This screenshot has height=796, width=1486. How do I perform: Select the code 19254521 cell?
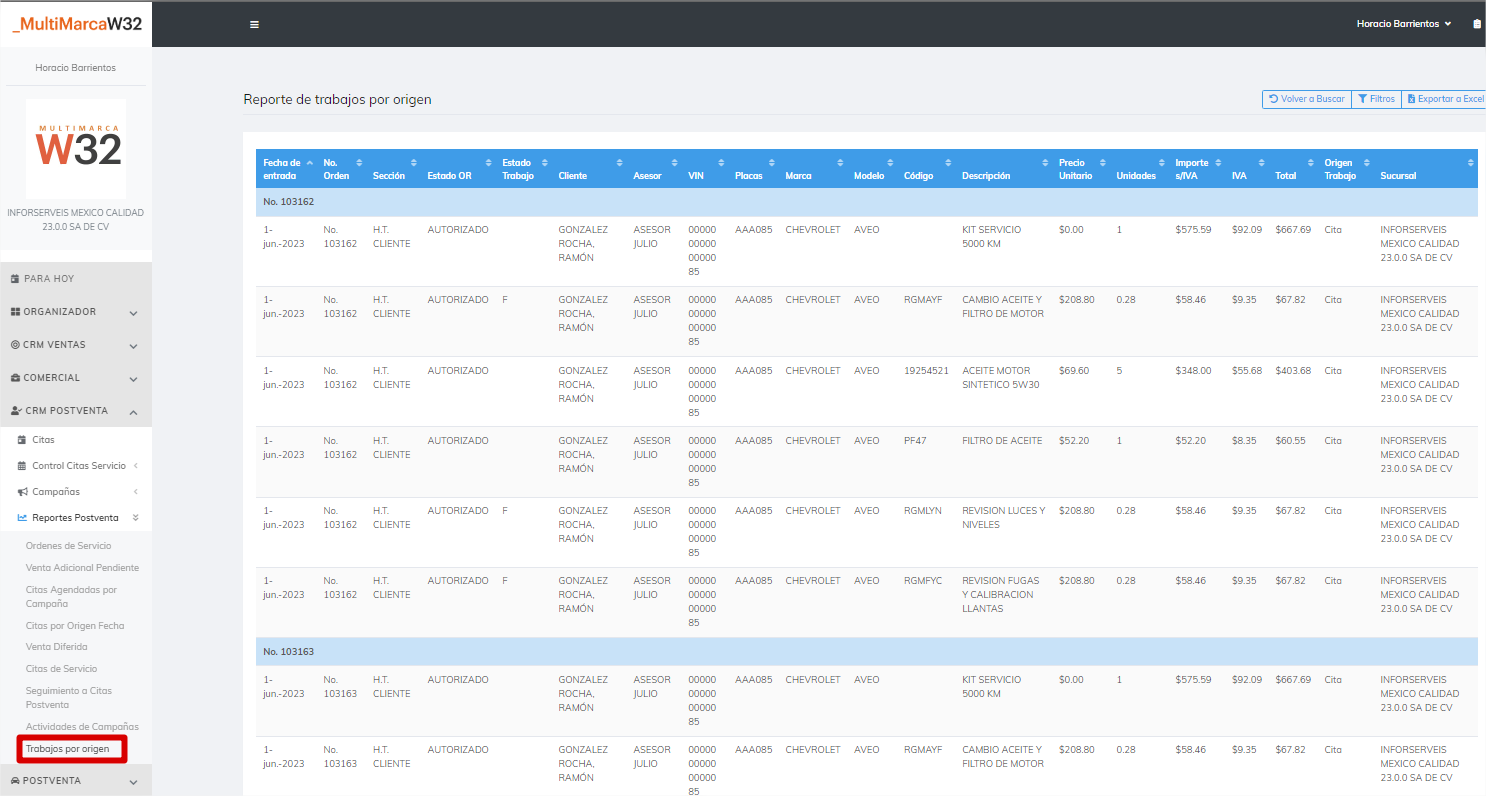coord(926,371)
